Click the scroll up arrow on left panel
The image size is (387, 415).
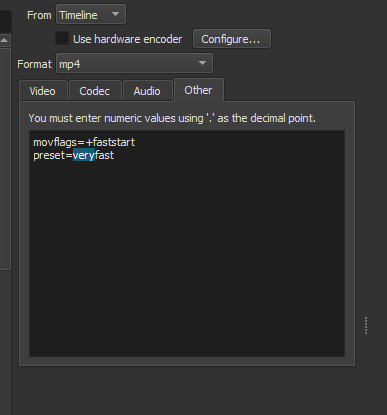(5, 40)
